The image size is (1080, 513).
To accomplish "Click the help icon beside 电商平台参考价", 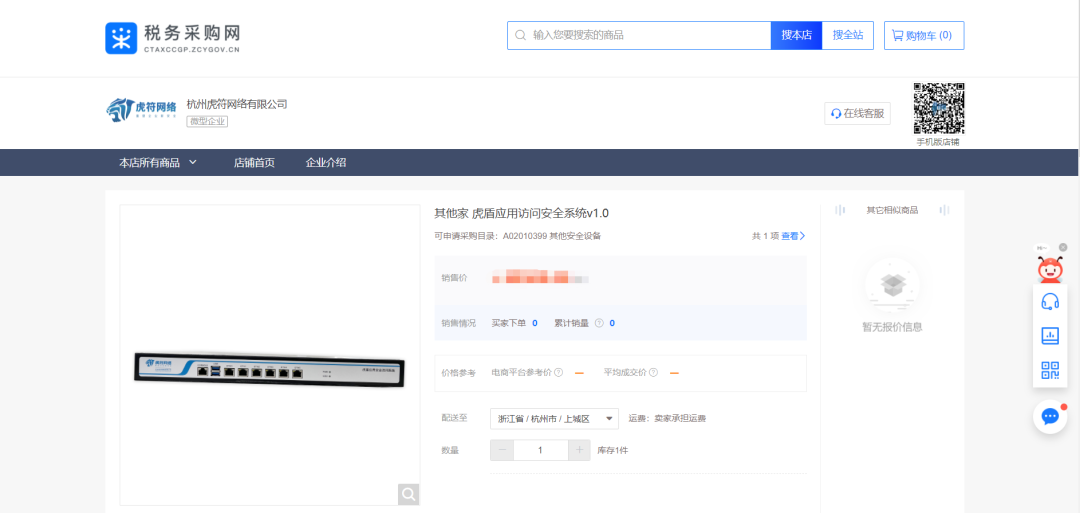I will (x=559, y=373).
